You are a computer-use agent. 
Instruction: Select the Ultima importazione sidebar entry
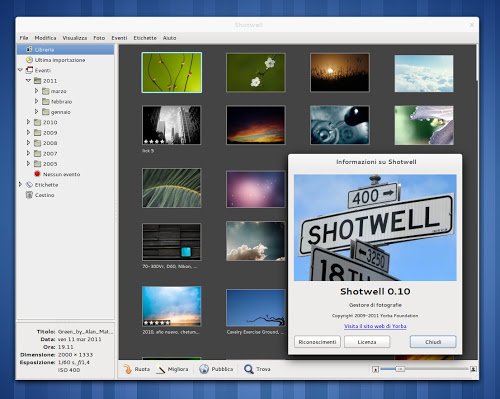pos(60,60)
